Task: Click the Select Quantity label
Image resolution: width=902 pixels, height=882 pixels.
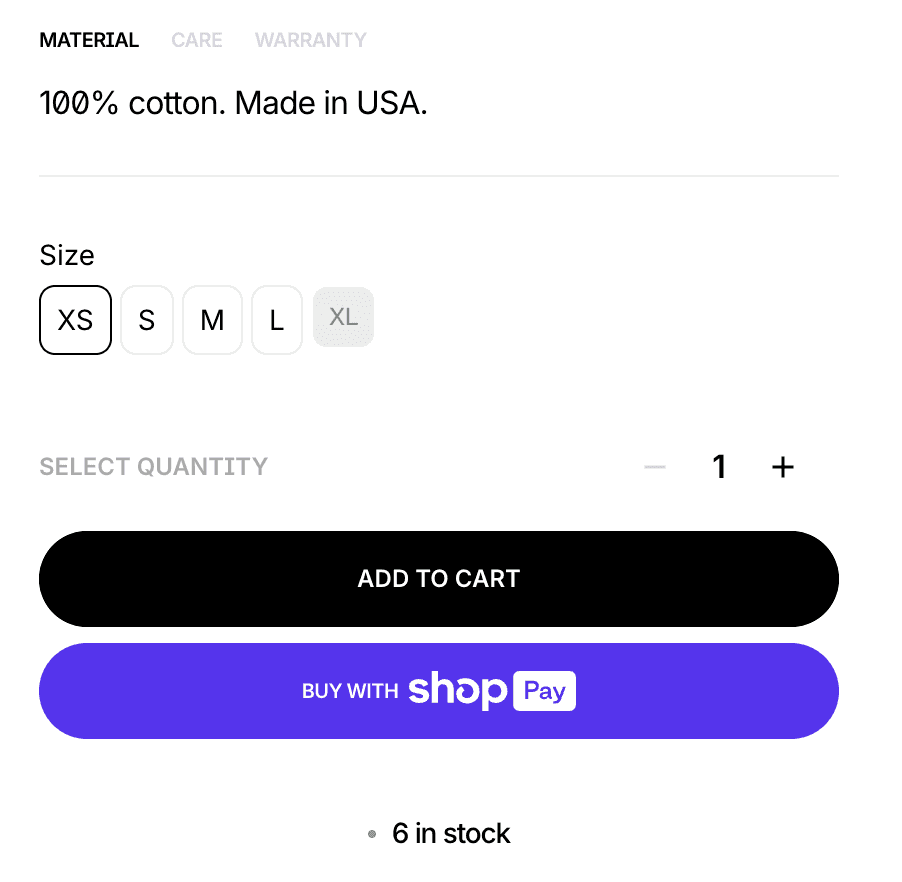Action: click(x=154, y=467)
